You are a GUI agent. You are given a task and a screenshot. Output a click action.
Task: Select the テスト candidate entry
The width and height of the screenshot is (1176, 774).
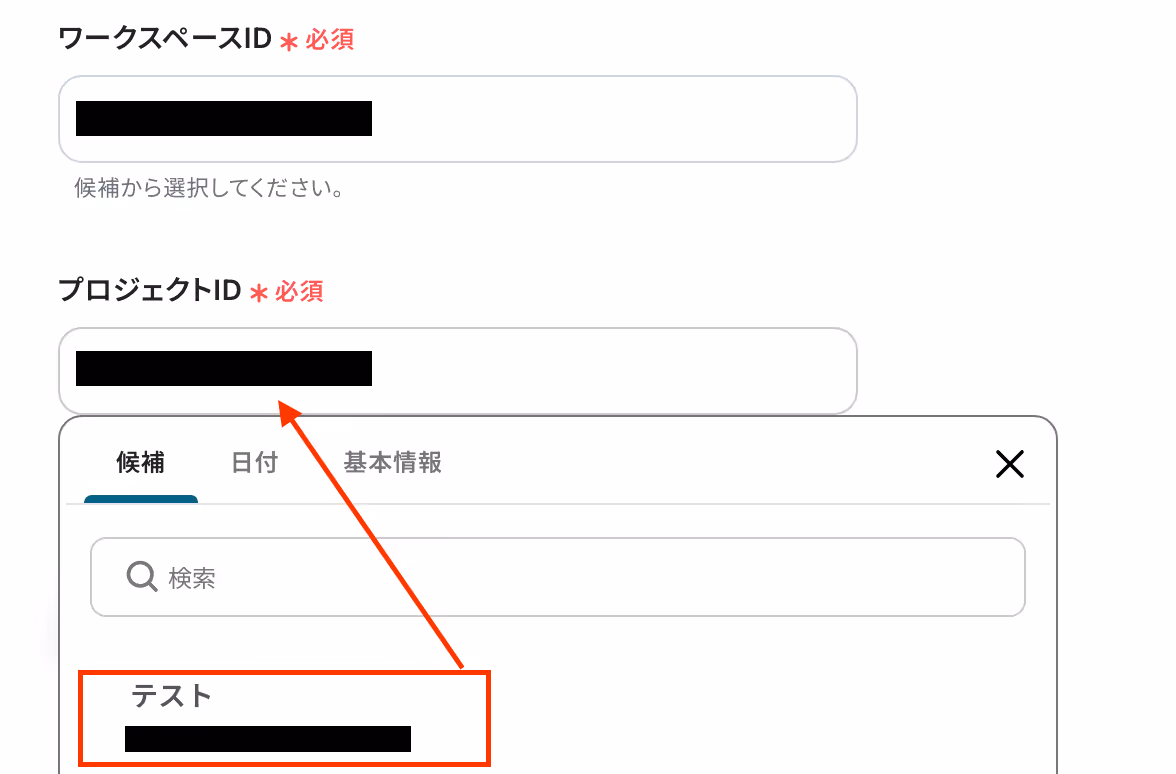[284, 718]
